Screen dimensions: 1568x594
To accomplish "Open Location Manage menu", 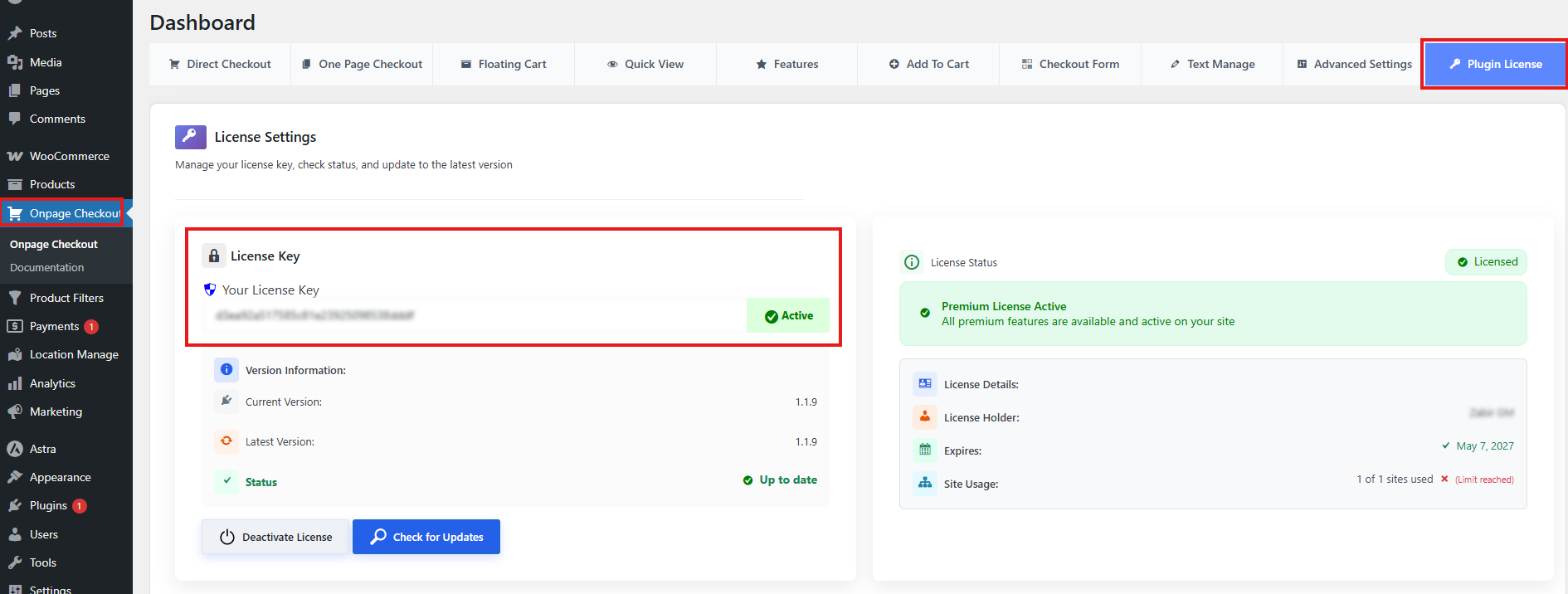I will point(66,354).
